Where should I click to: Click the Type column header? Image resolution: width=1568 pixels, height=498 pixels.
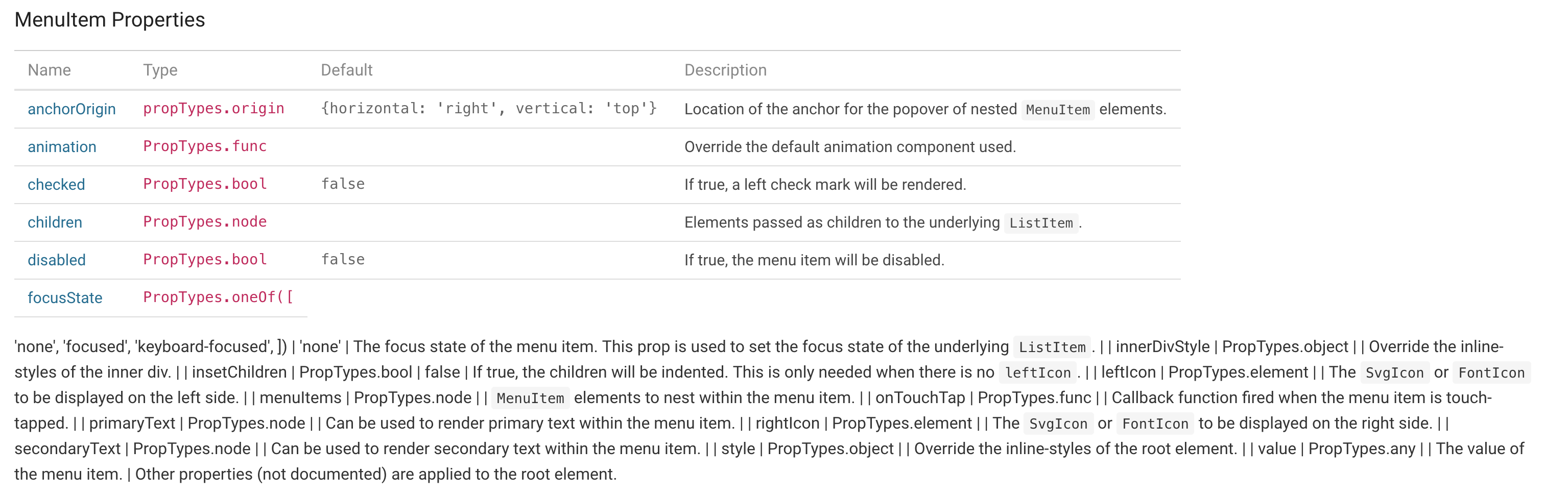[160, 70]
